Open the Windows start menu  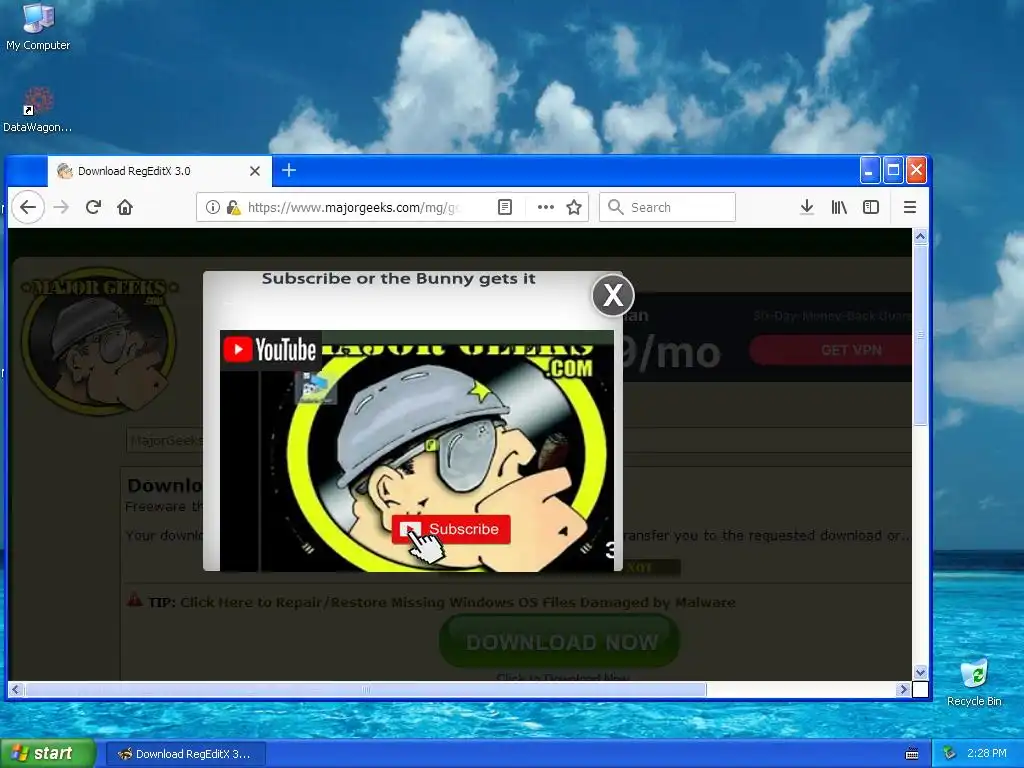coord(47,754)
